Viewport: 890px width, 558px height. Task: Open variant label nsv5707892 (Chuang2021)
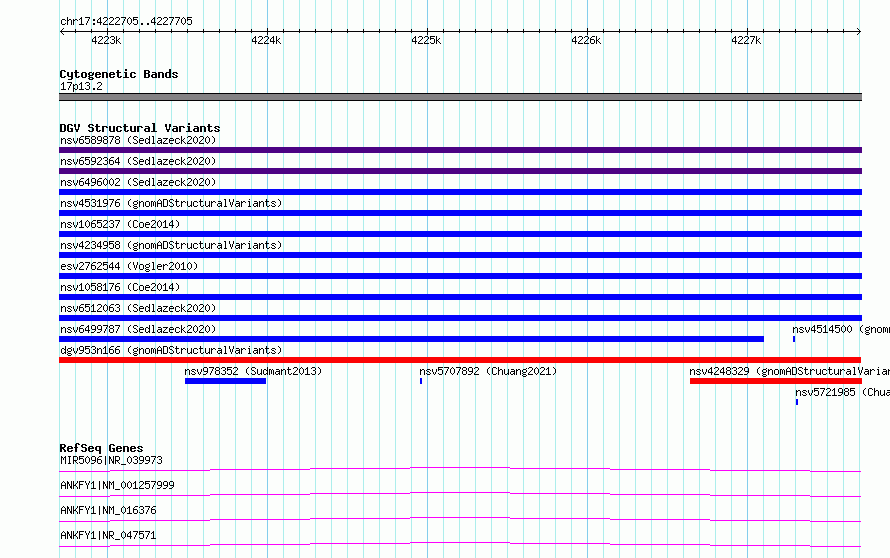coord(488,371)
